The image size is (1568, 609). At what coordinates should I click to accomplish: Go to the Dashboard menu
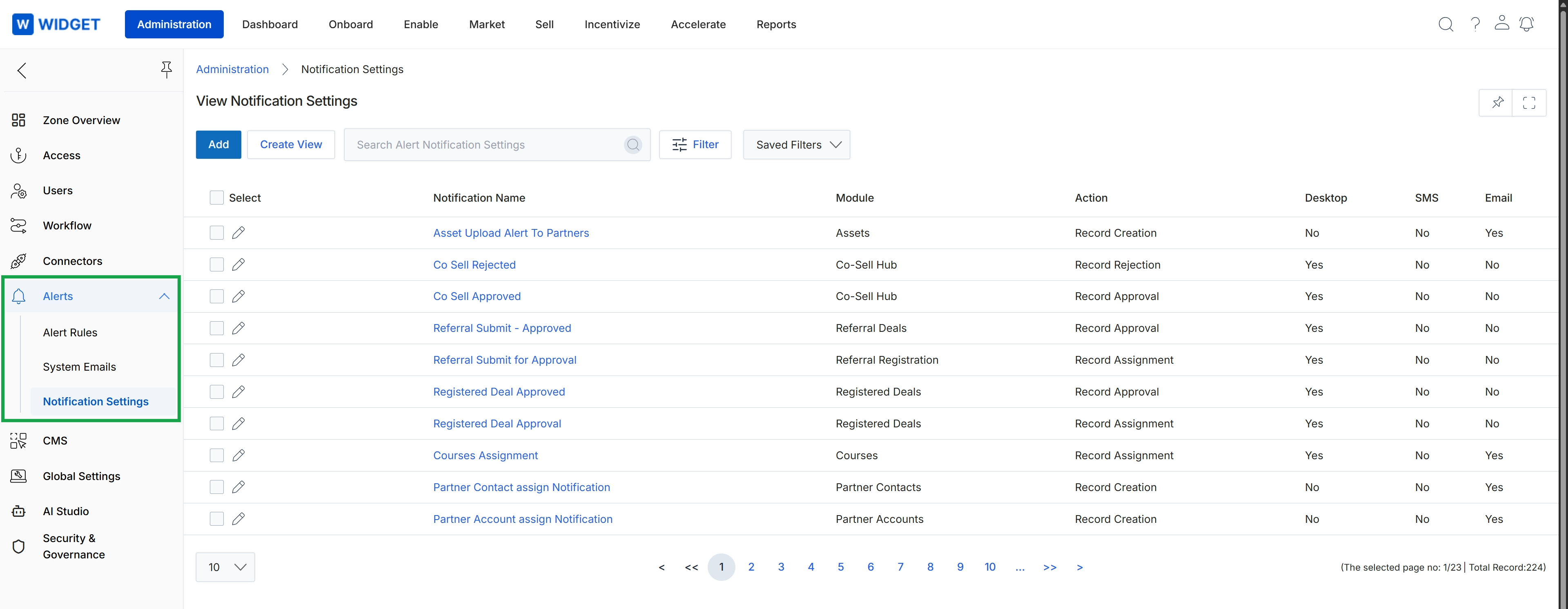269,24
